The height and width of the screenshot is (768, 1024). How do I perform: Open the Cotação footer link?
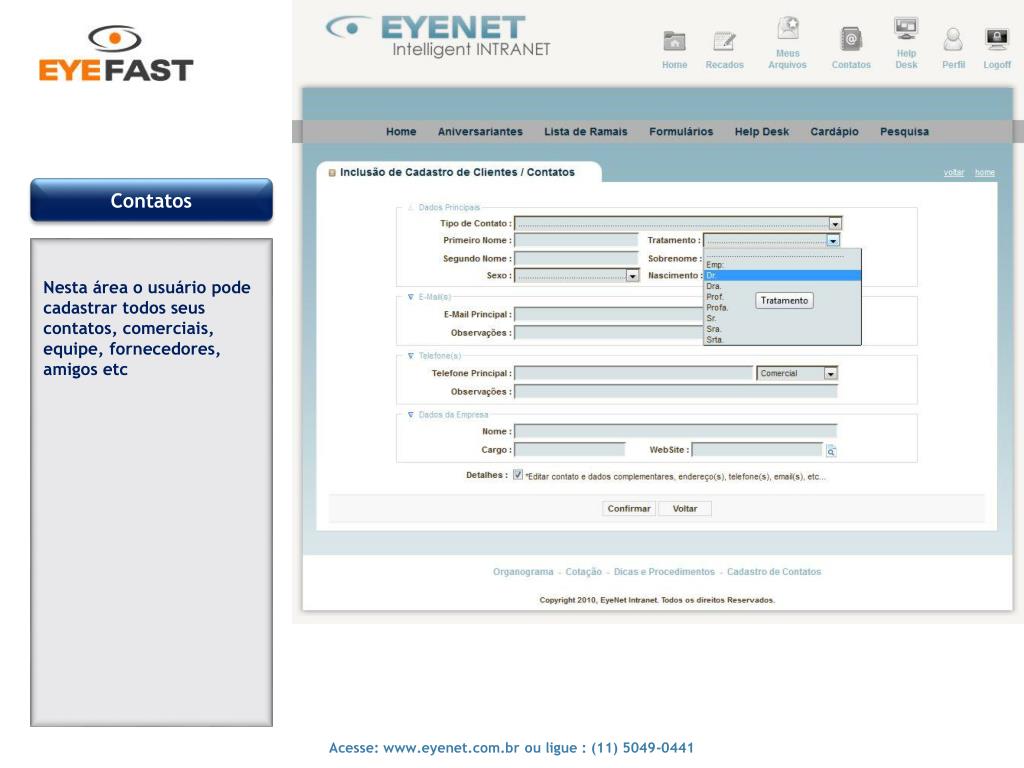click(583, 571)
